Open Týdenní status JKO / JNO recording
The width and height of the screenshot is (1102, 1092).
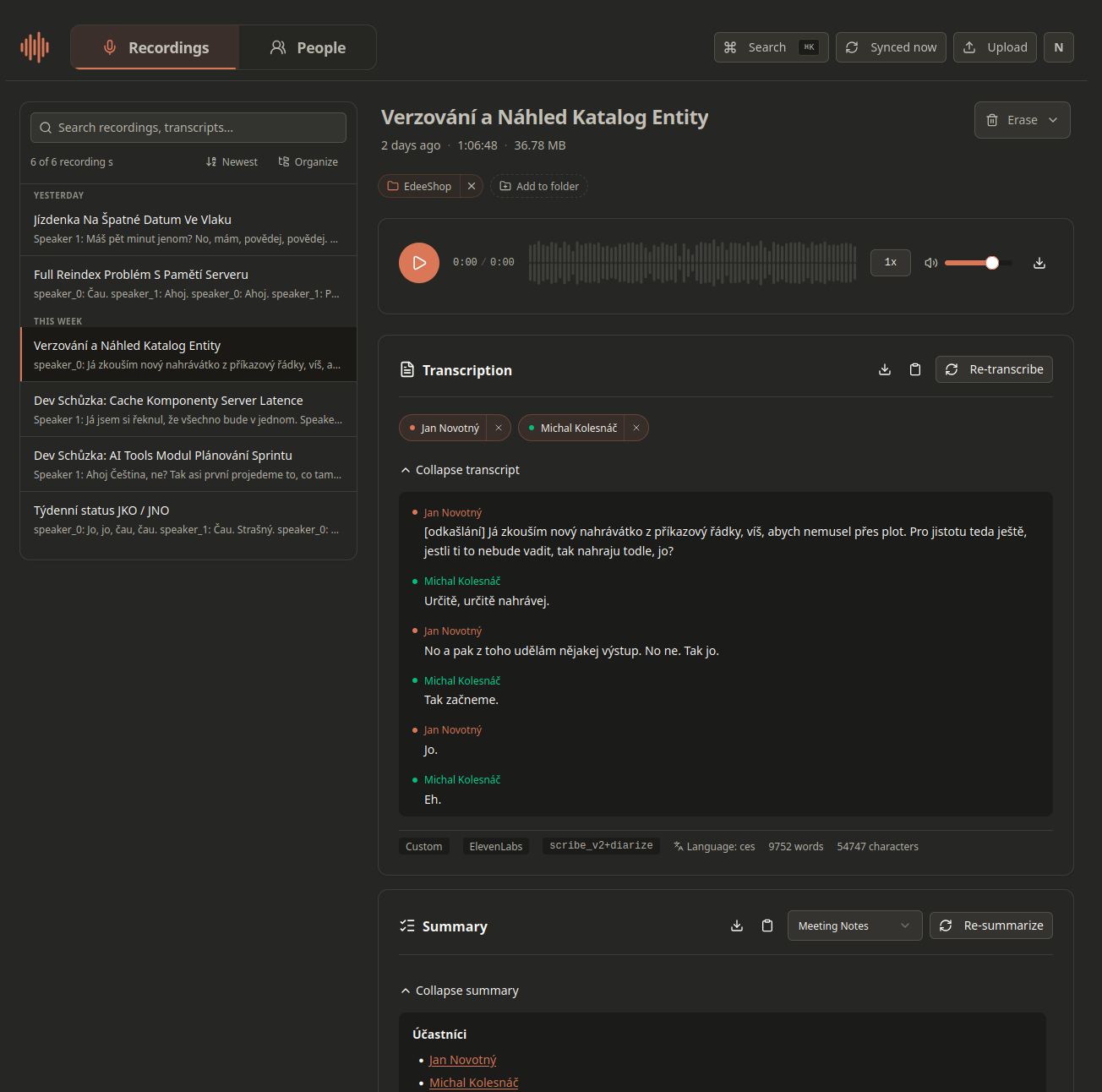click(188, 519)
